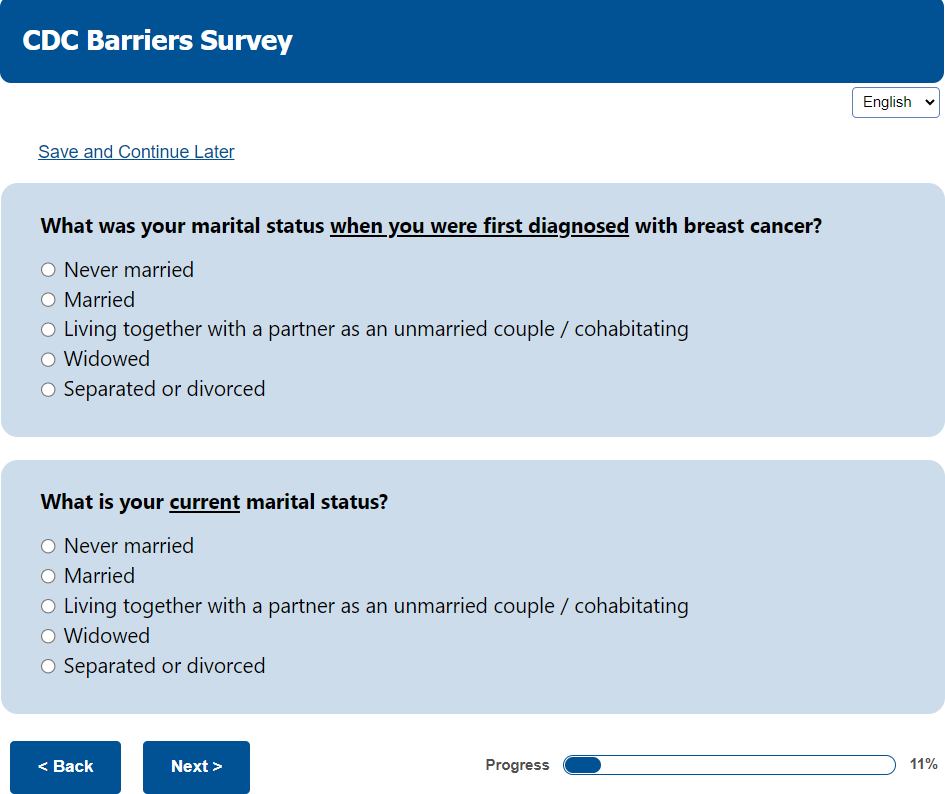
Task: Proceed with the Next button
Action: pos(196,767)
